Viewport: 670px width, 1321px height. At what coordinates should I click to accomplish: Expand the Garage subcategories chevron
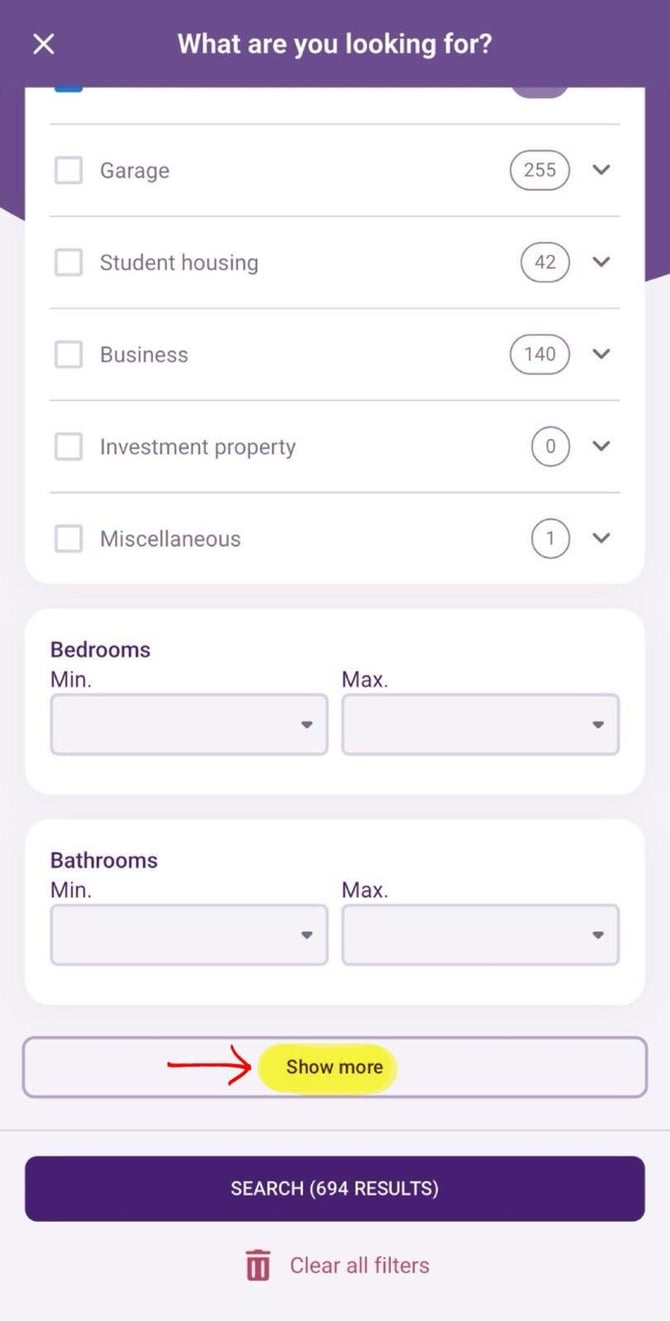click(601, 170)
